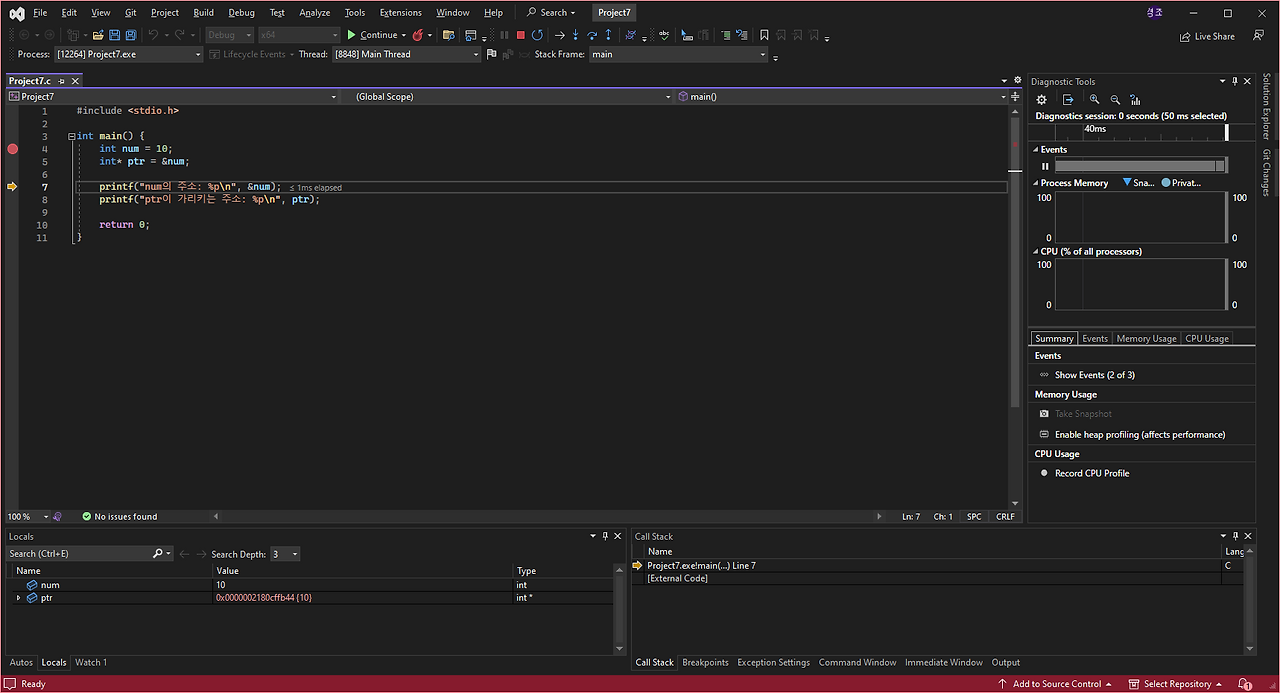Viewport: 1280px width, 693px height.
Task: Open the Debug menu
Action: 241,12
